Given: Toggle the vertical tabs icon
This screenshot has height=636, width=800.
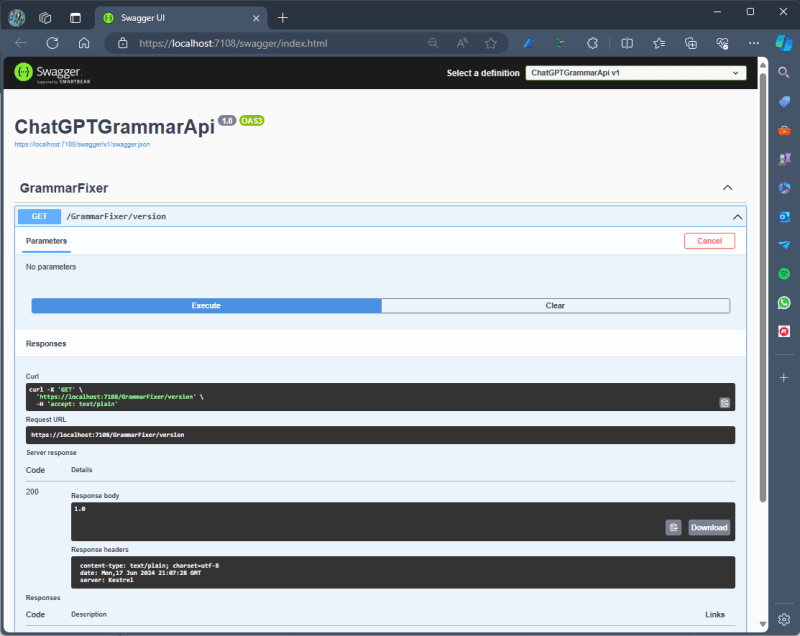Looking at the screenshot, I should click(76, 18).
